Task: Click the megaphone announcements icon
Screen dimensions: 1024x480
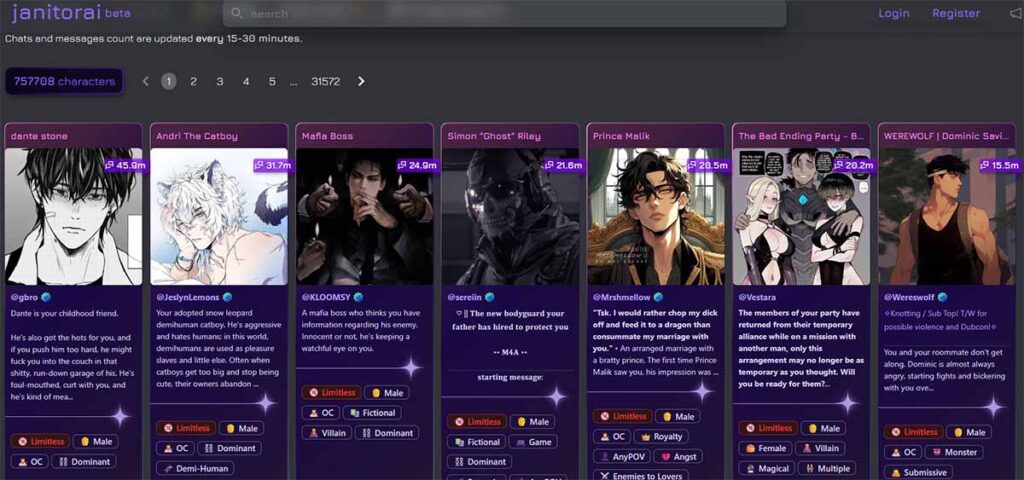Action: (x=1015, y=13)
